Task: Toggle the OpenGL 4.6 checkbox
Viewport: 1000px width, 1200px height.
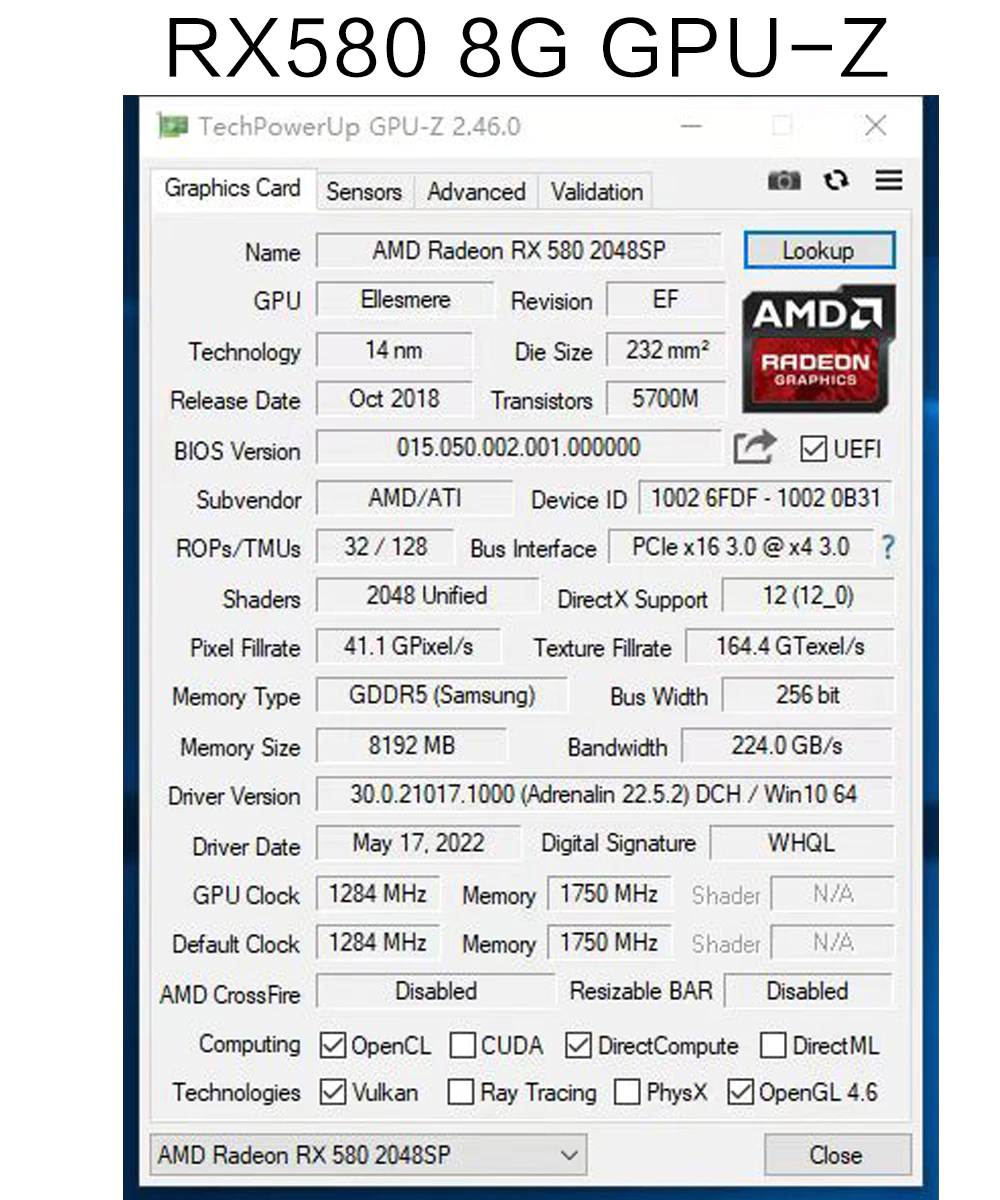Action: [x=740, y=1092]
